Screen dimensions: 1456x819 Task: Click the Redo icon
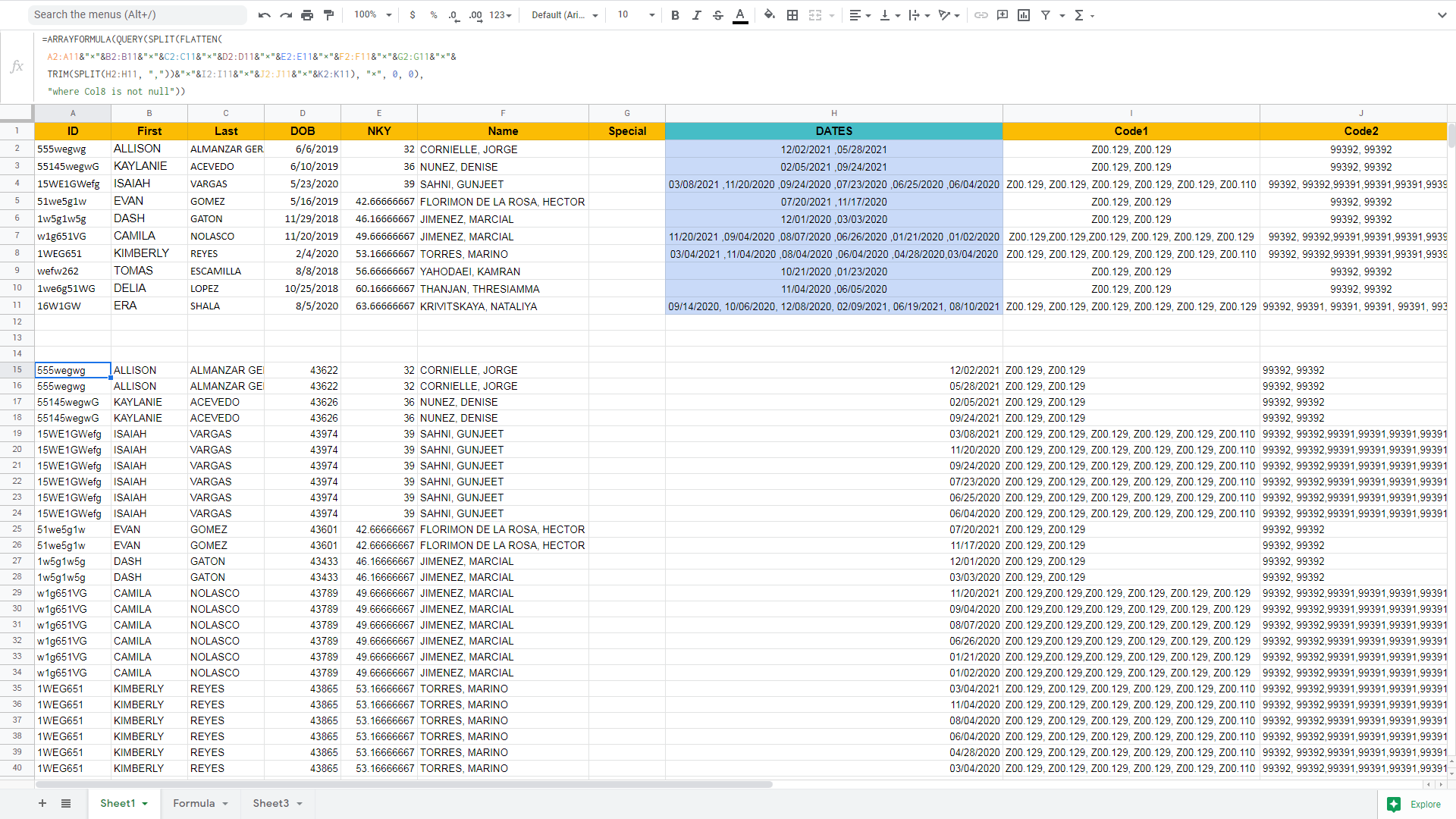[286, 15]
